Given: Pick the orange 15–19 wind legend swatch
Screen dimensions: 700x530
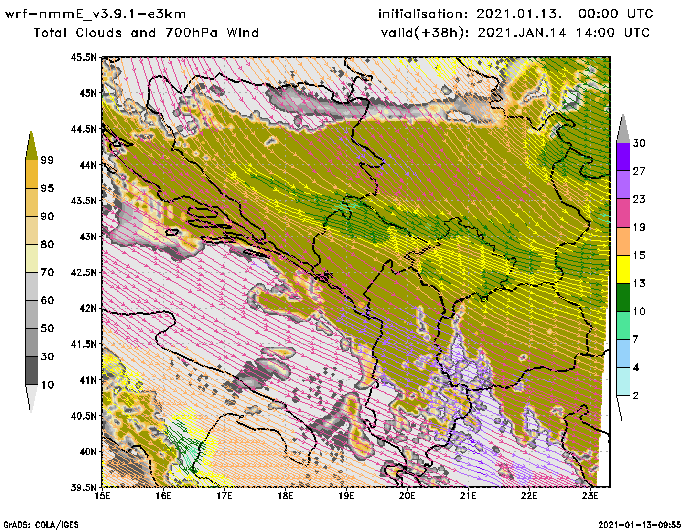Looking at the screenshot, I should (623, 241).
